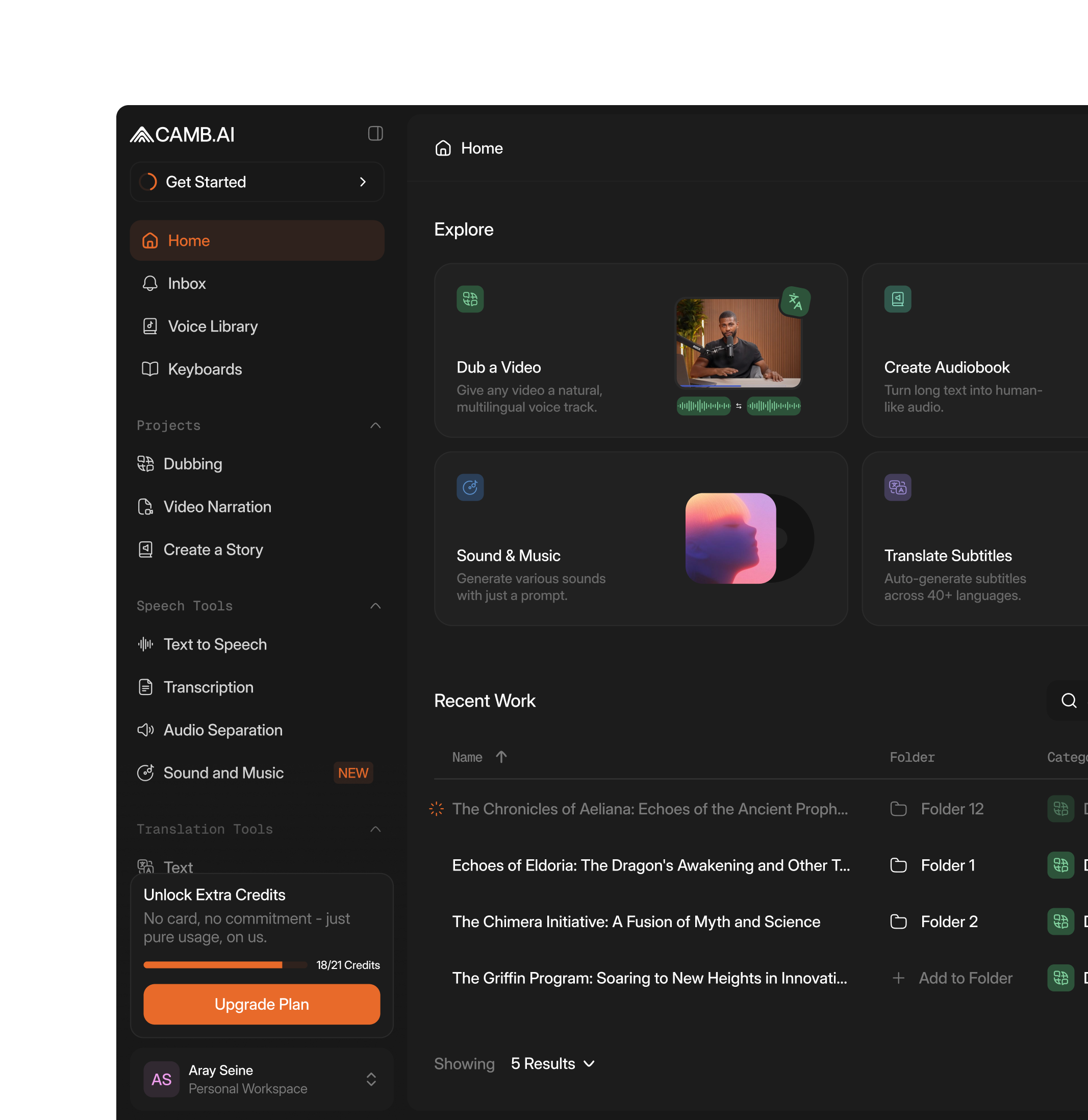Click the Keyboards book icon
The image size is (1088, 1120).
click(x=150, y=369)
